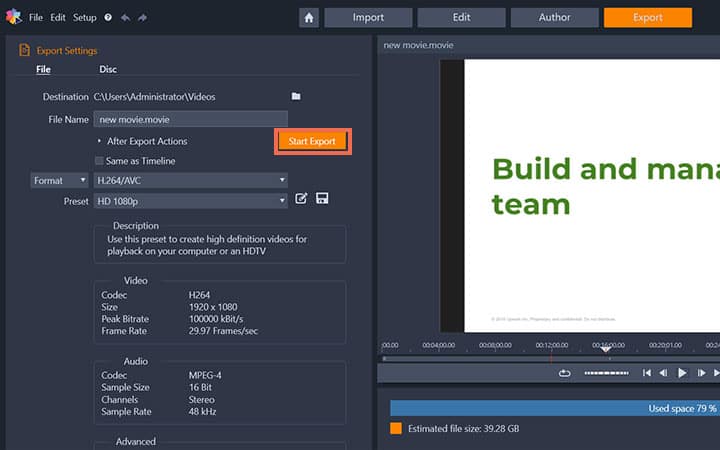The image size is (720, 450).
Task: Click the 00:04:00.00 timeline mark
Action: pos(439,345)
